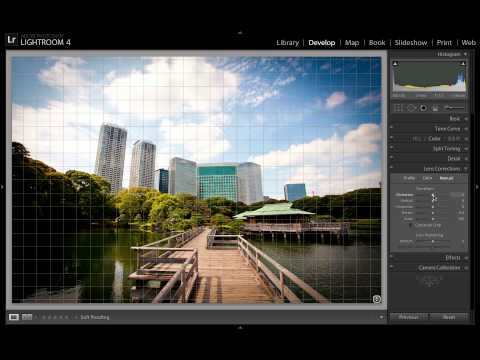Viewport: 480px width, 360px height.
Task: Open Before/After comparison view icon
Action: (x=27, y=317)
